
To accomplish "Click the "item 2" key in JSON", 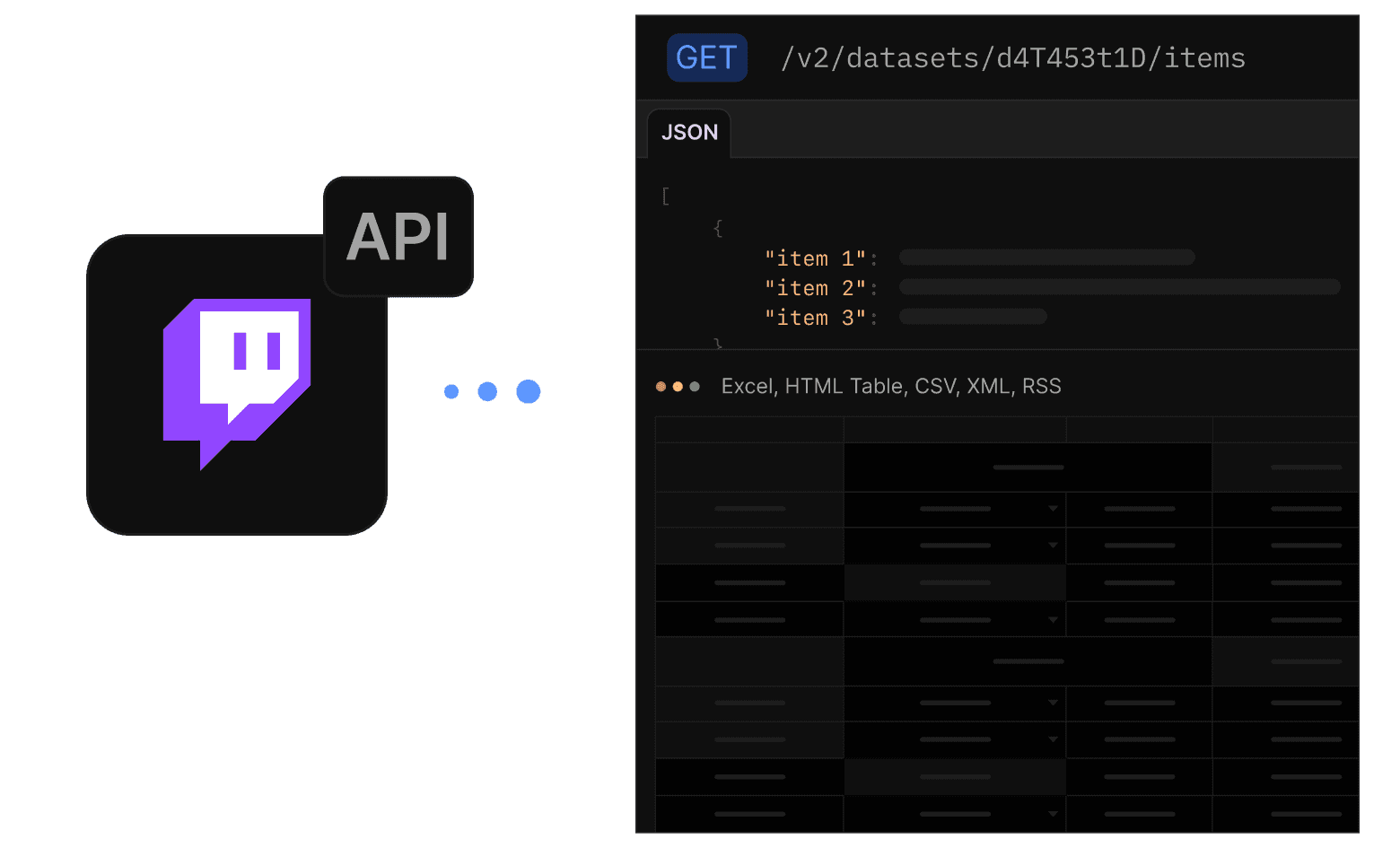I will coord(816,288).
